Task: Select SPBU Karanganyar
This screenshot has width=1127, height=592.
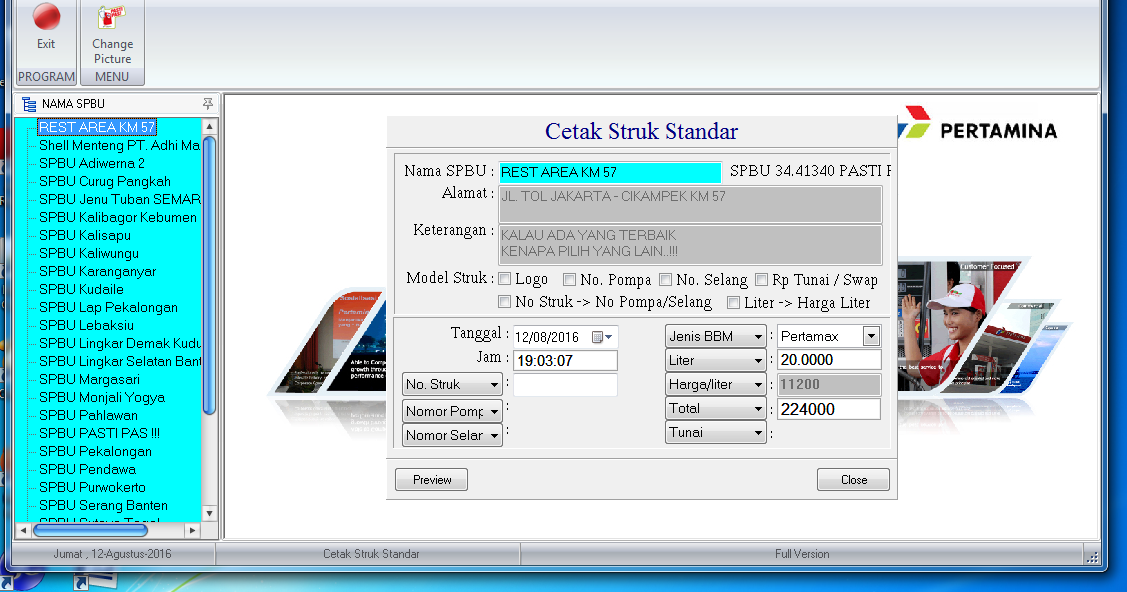Action: 98,271
